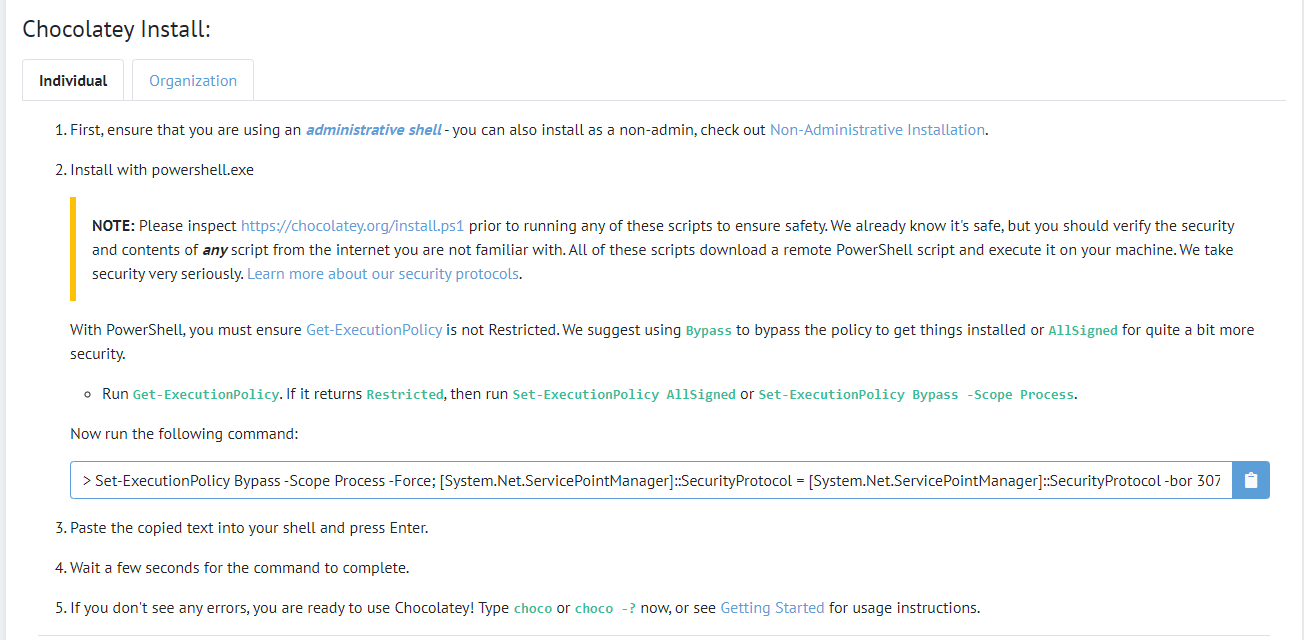
Task: Click 'Set-ExecutionPolicy Bypass -Scope Process' code
Action: coord(916,394)
